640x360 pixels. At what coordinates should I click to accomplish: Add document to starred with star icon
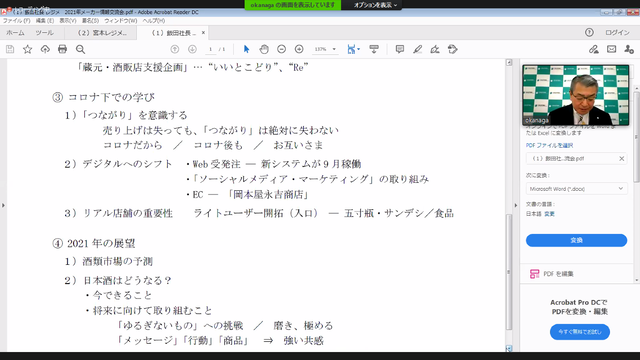pos(27,49)
